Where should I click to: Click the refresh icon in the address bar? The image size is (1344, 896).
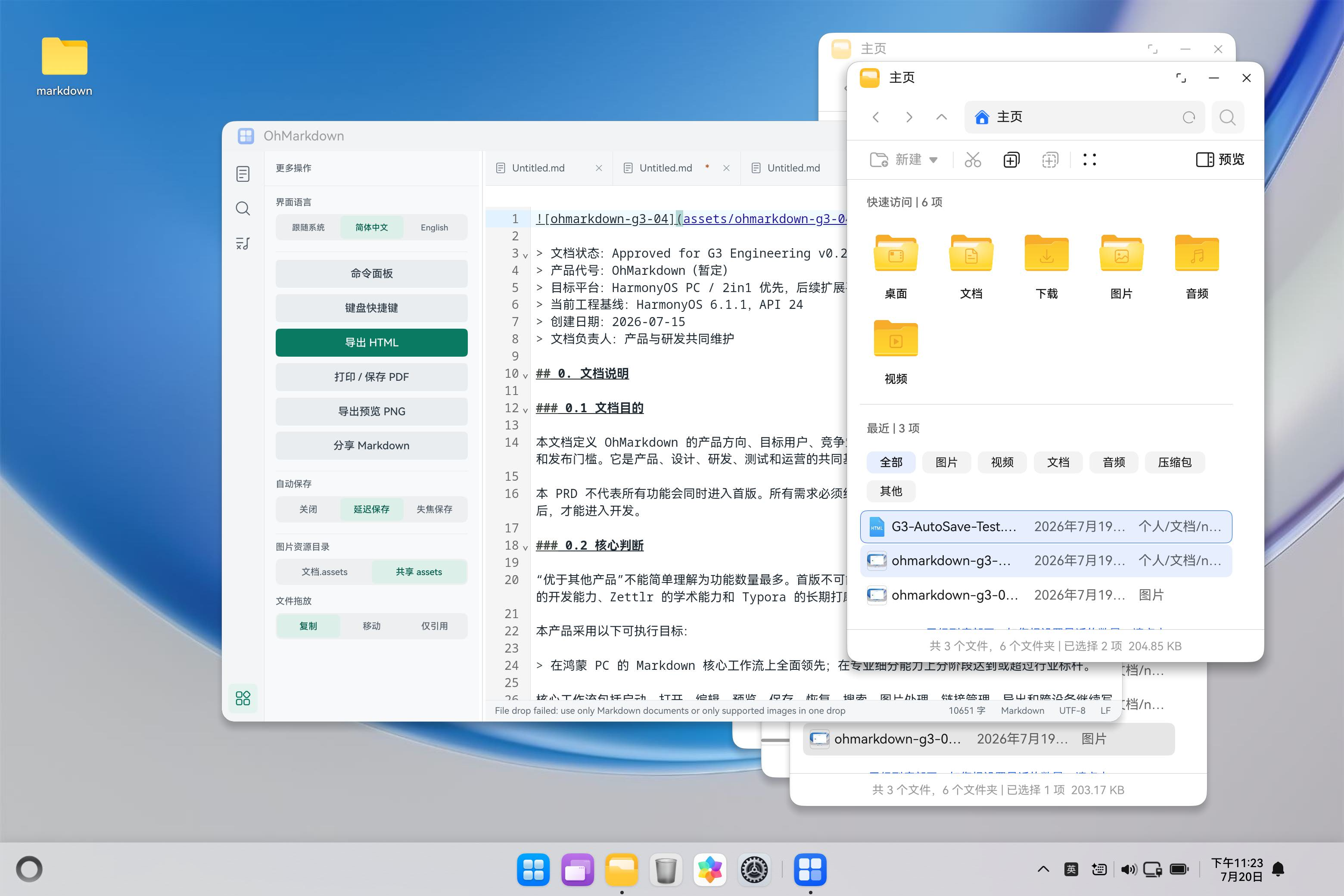pos(1188,117)
